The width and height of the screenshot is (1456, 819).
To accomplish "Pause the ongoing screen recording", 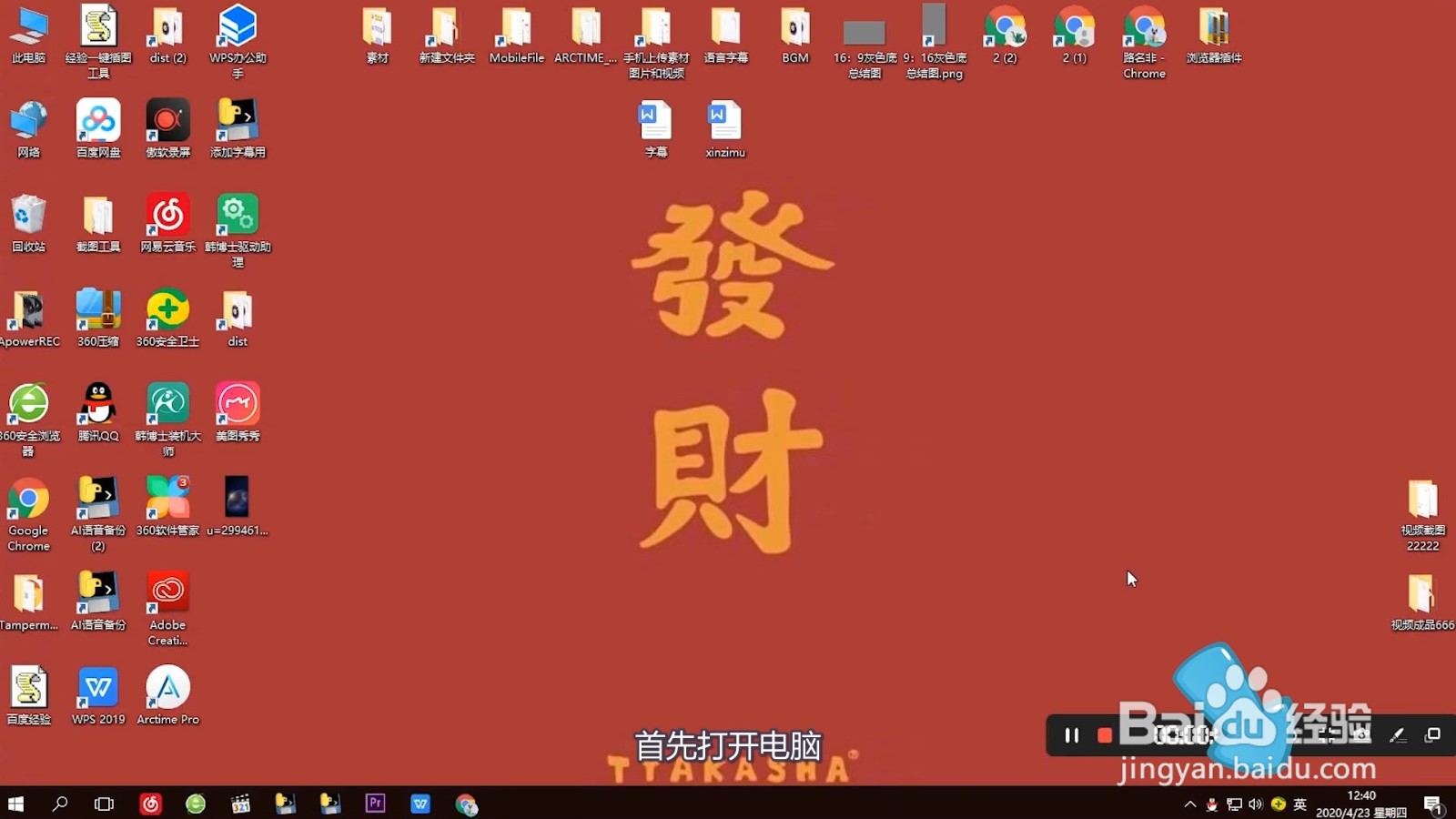I will [1071, 735].
